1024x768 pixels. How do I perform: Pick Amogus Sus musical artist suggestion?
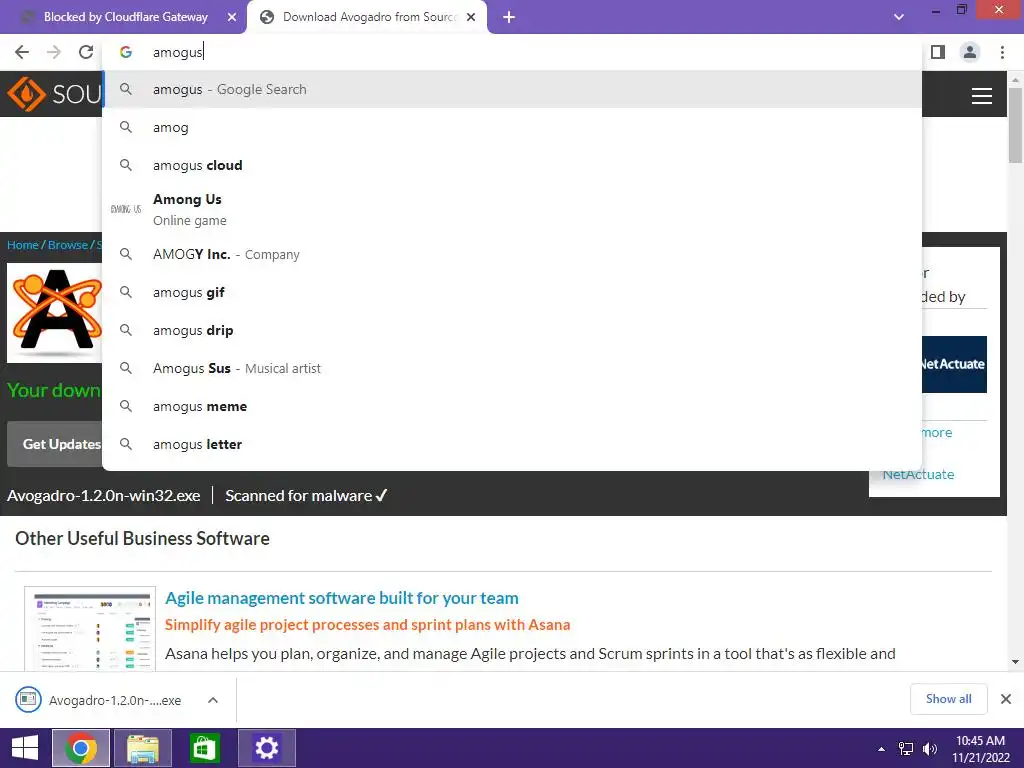point(513,368)
